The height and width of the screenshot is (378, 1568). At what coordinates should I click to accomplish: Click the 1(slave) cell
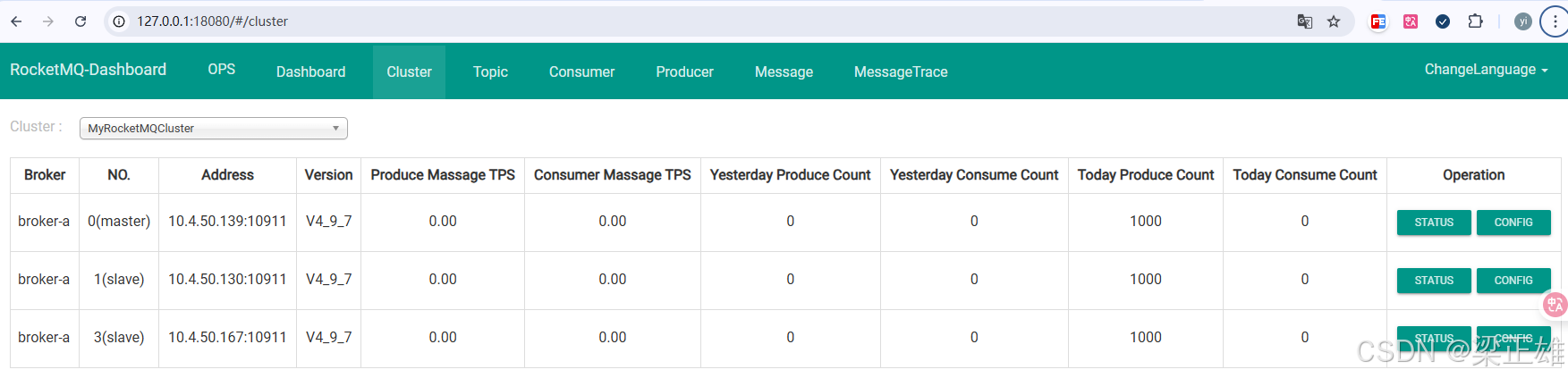[x=119, y=279]
